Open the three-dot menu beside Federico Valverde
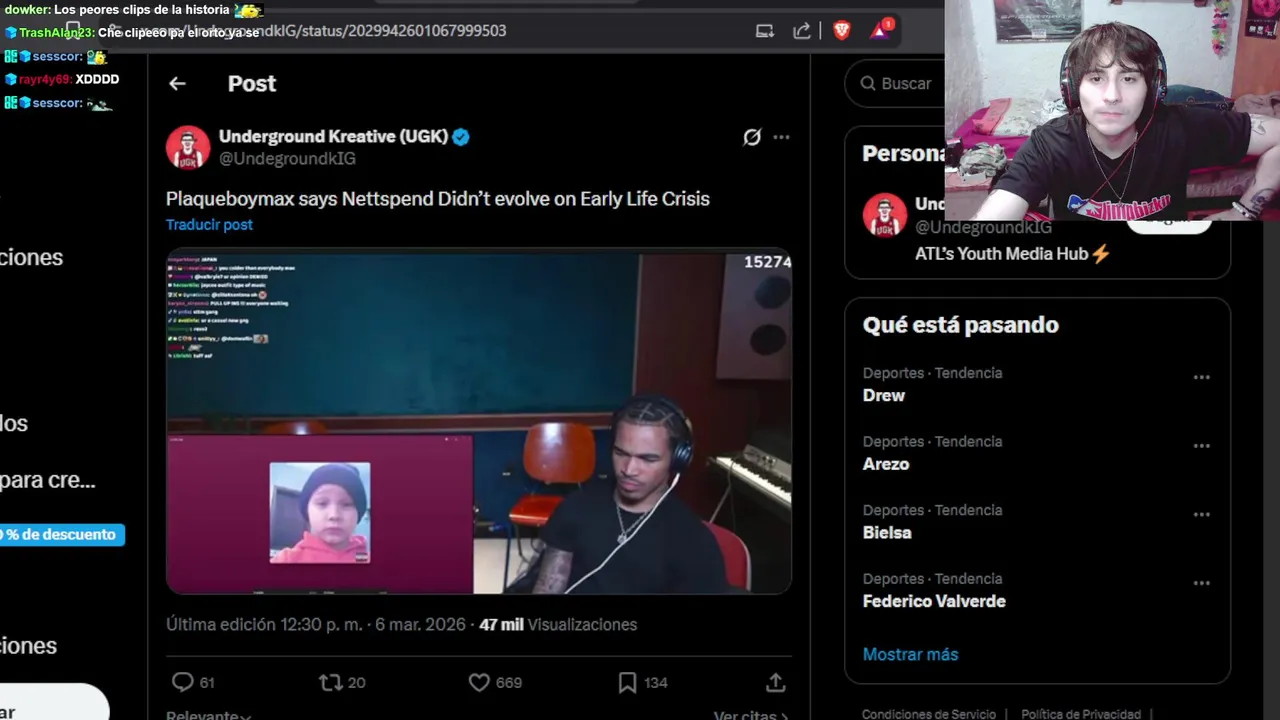Viewport: 1280px width, 720px height. (x=1202, y=583)
